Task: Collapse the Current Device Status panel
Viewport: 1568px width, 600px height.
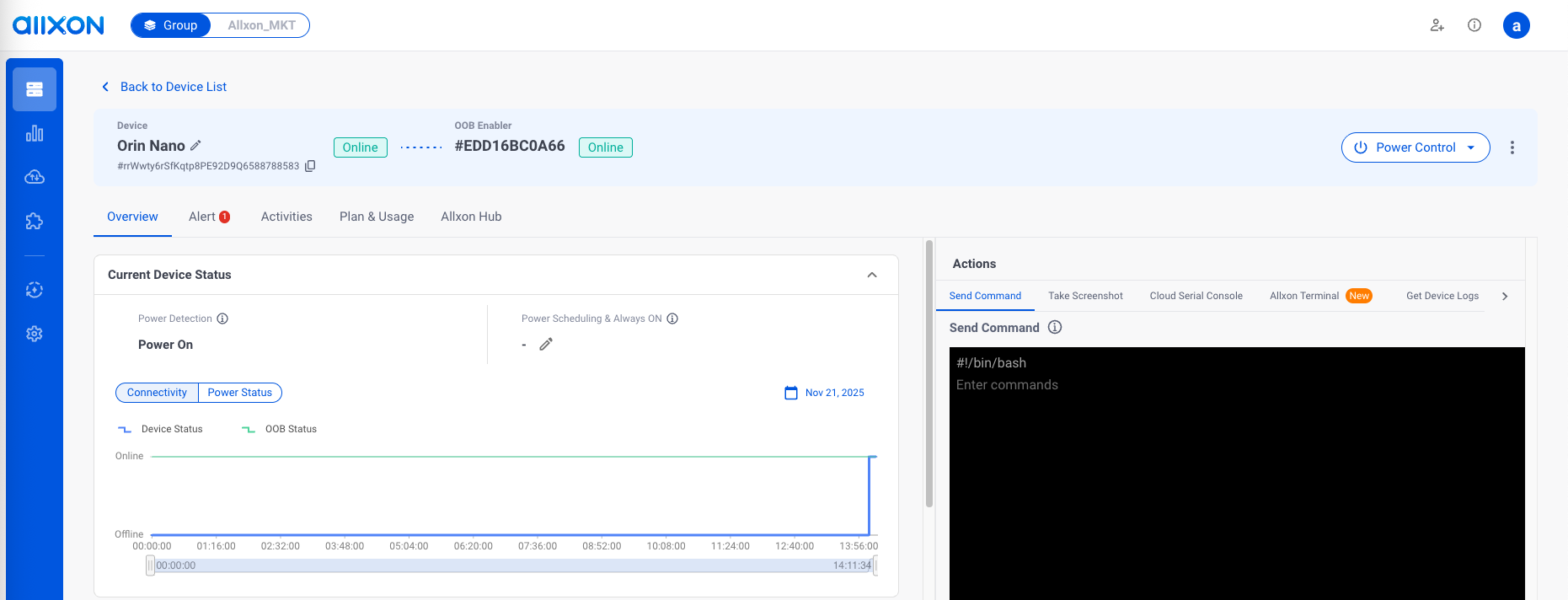Action: click(872, 275)
